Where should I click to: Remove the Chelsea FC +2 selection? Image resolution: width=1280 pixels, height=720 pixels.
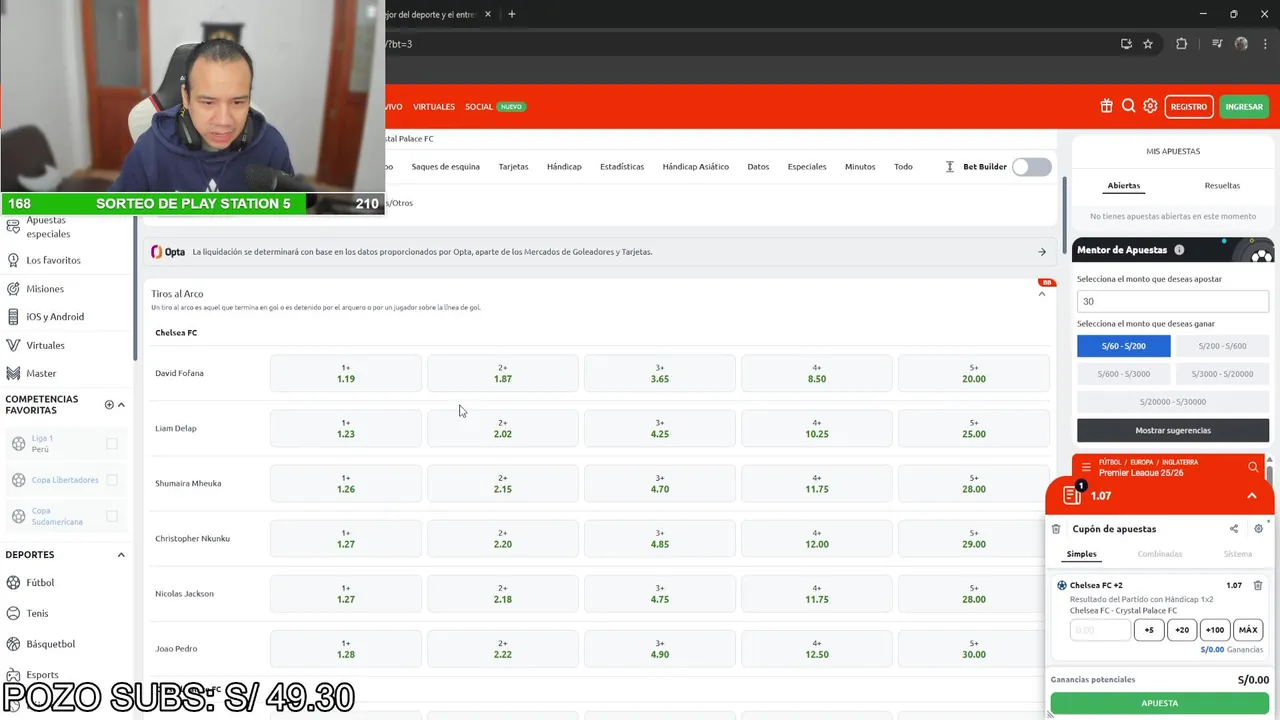[1258, 585]
